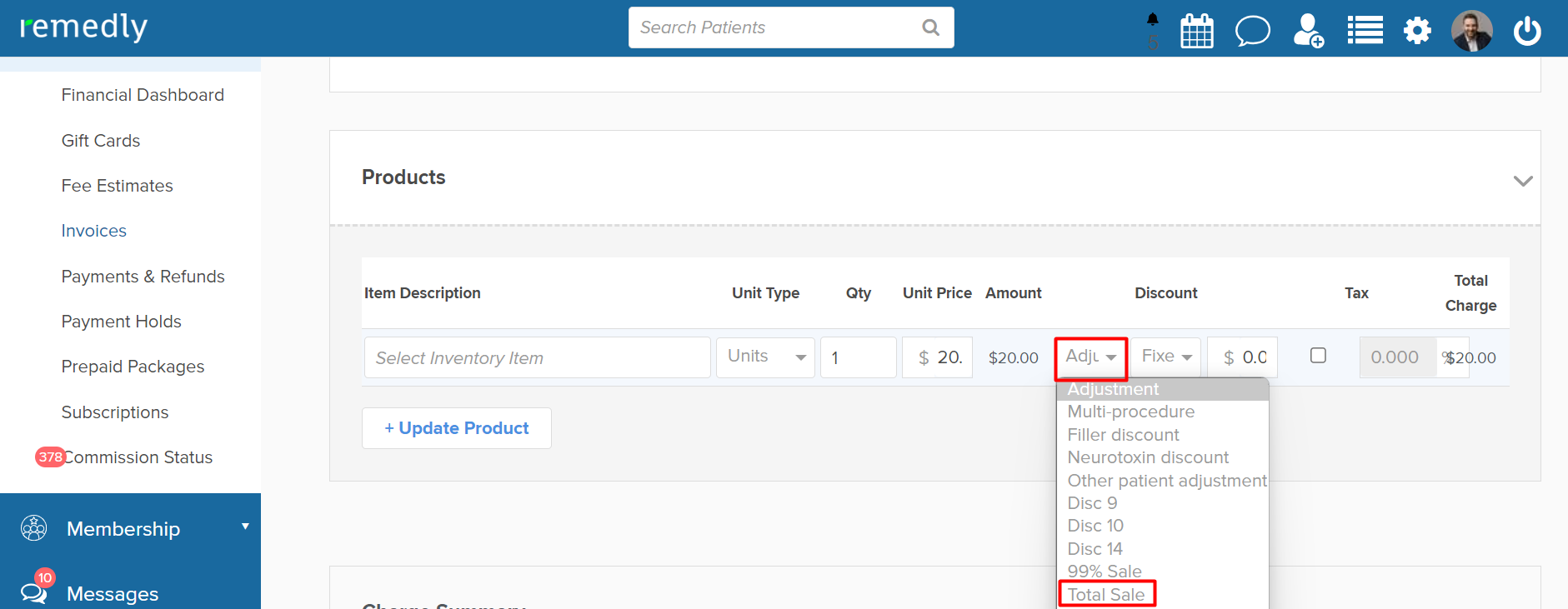Click the add patient icon
Image resolution: width=1568 pixels, height=609 pixels.
point(1308,32)
